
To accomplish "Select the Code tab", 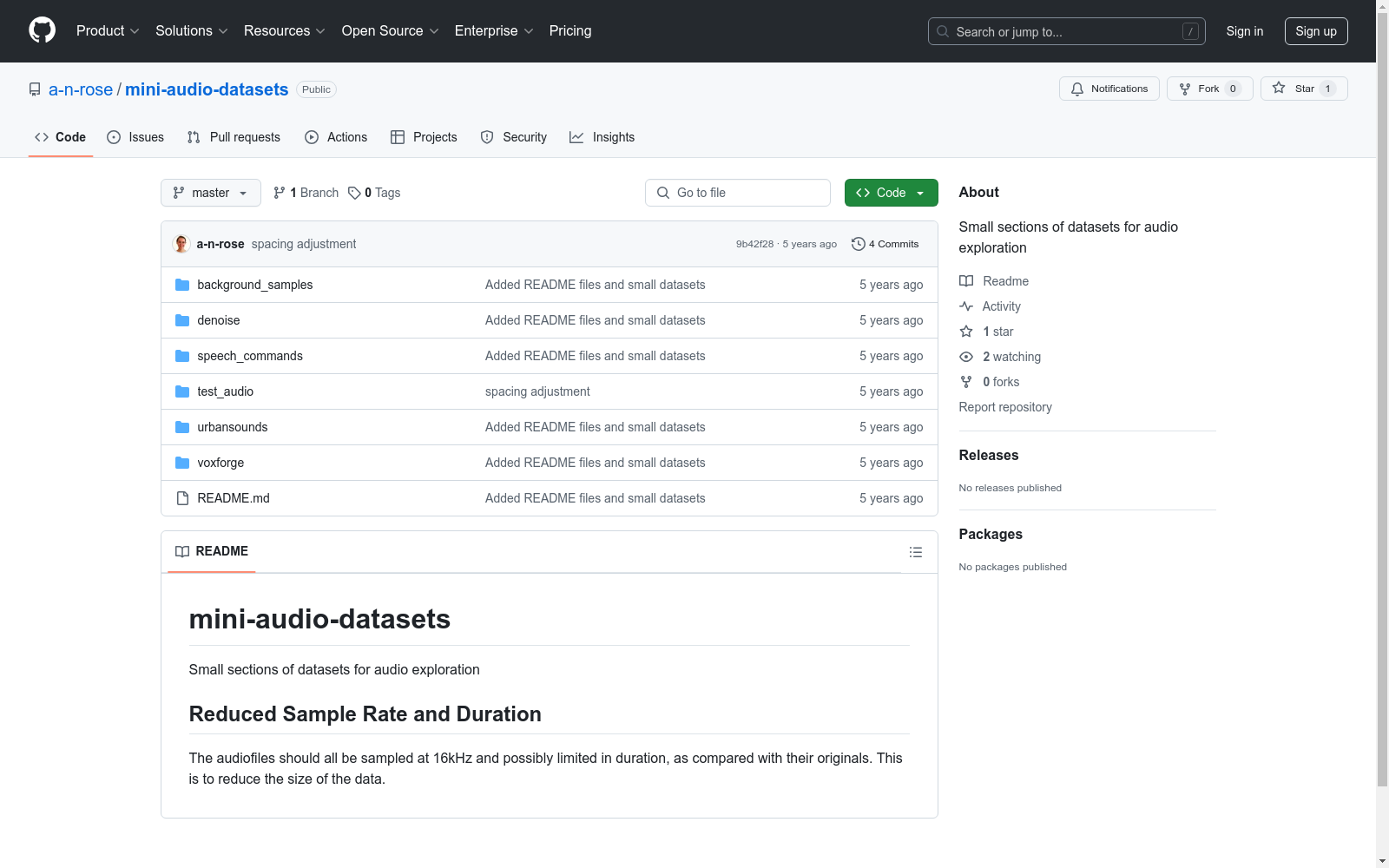I will [x=61, y=137].
